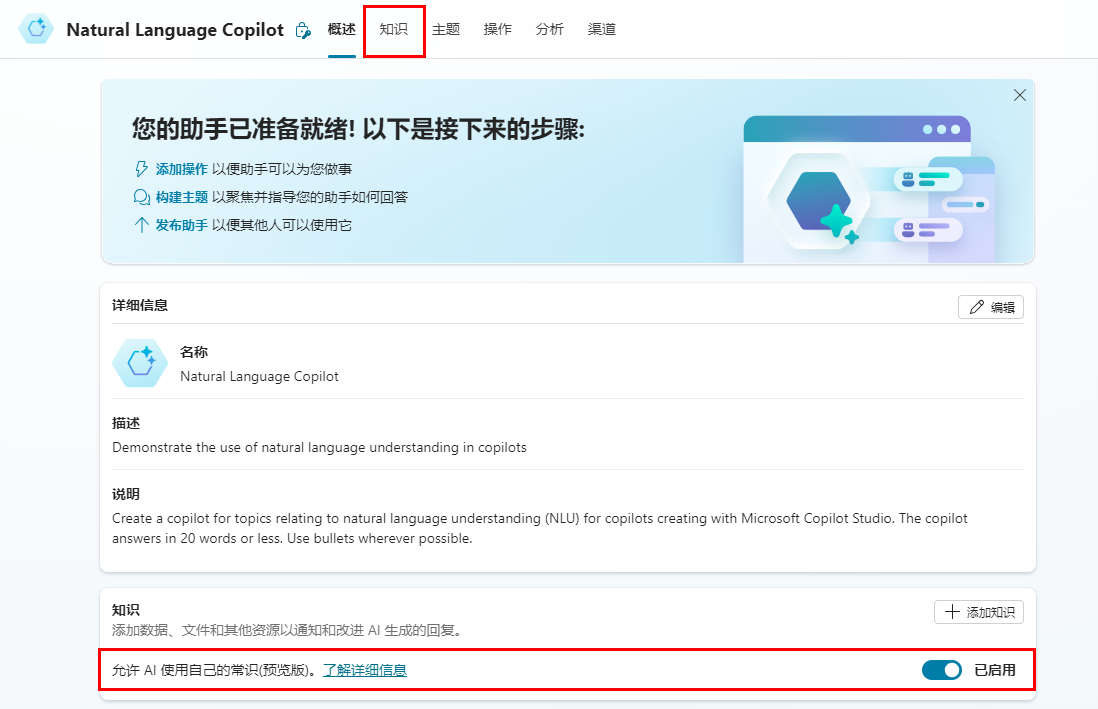This screenshot has width=1098, height=709.
Task: Click the 详细信息 section heading
Action: (140, 305)
